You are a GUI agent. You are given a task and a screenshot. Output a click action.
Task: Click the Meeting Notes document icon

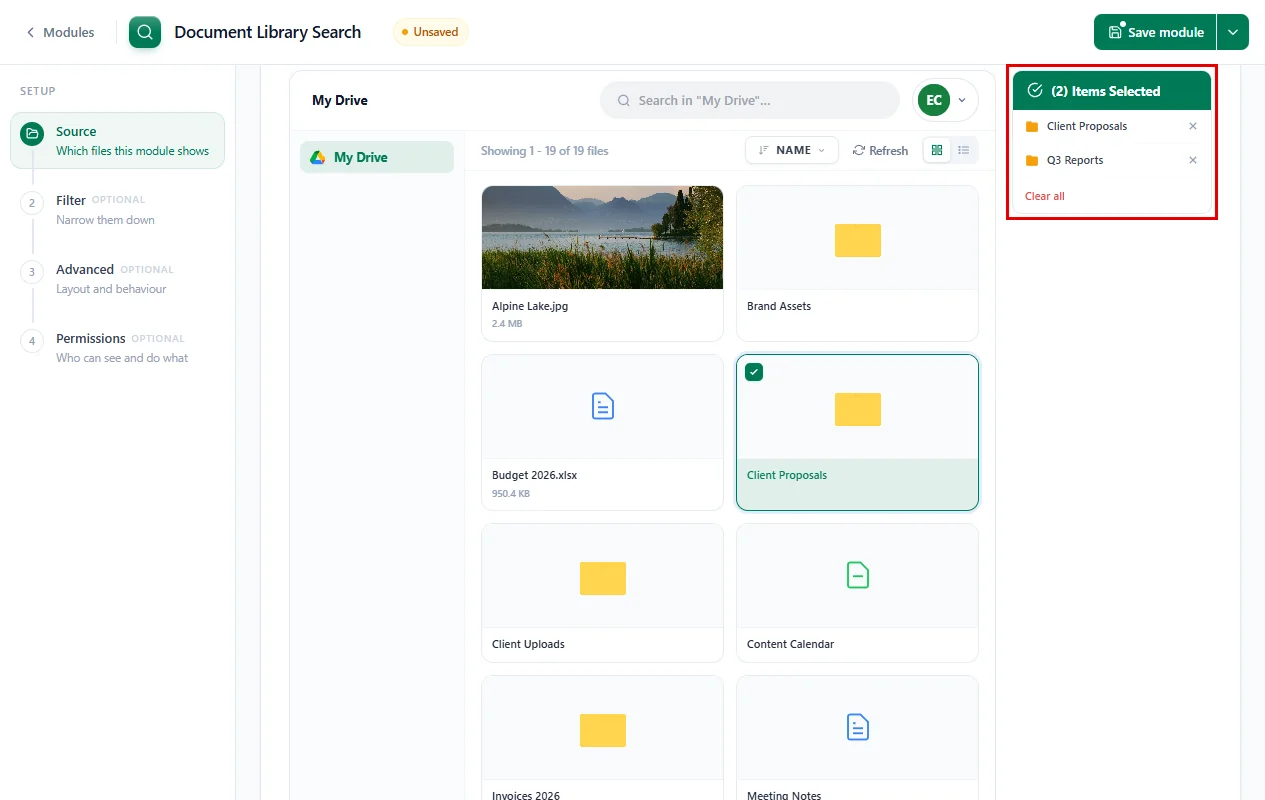(857, 727)
